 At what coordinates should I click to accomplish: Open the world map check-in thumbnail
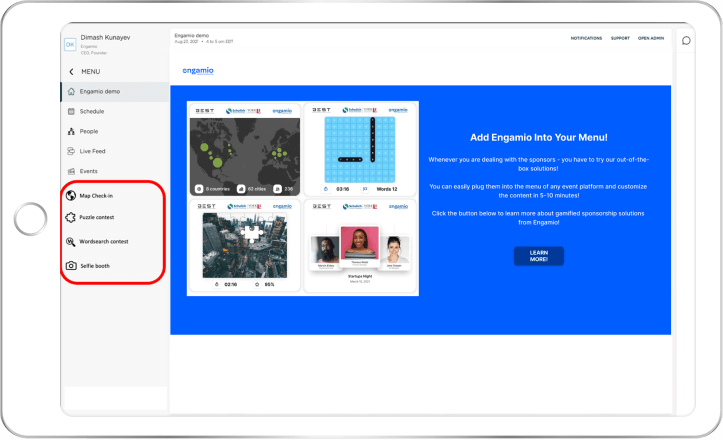coord(244,149)
